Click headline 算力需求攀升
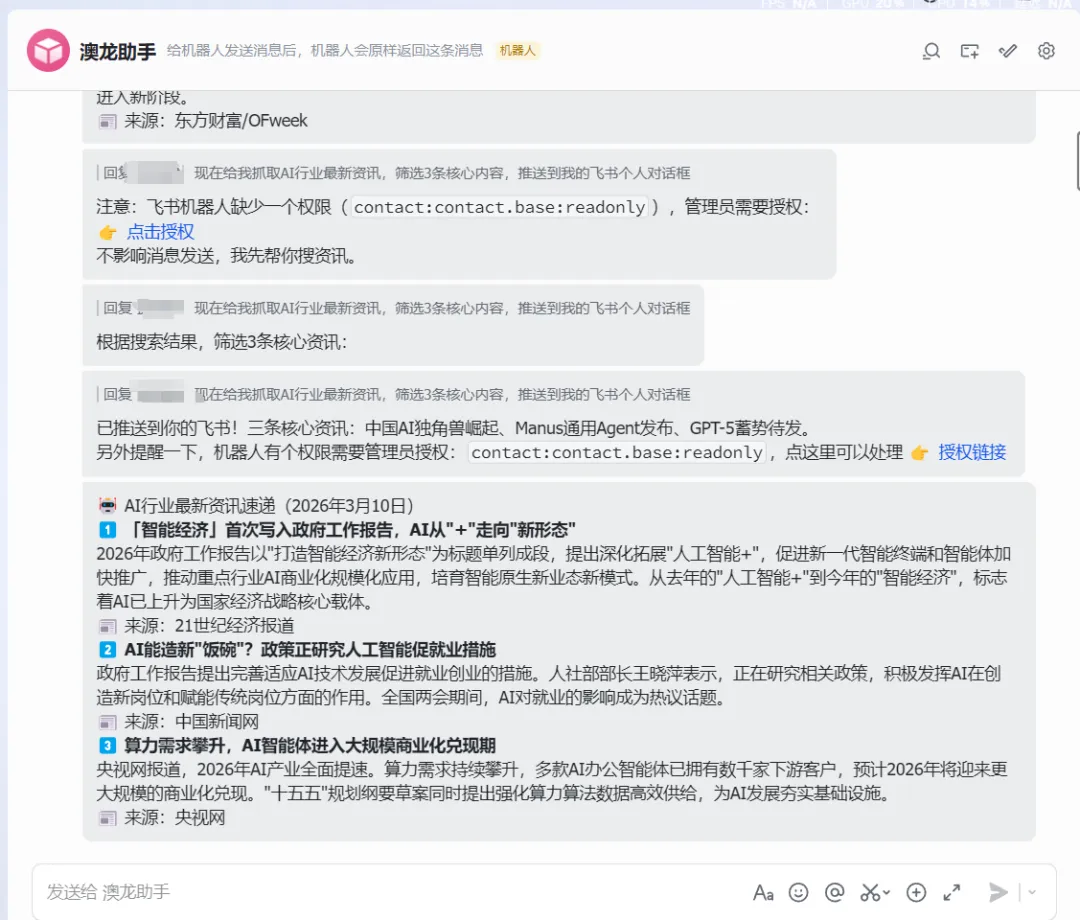Viewport: 1080px width, 920px height. coord(310,746)
